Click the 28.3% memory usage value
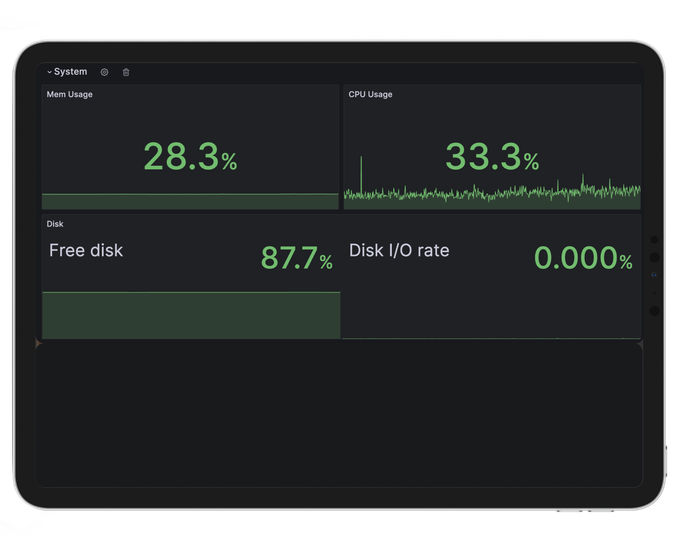 coord(190,157)
